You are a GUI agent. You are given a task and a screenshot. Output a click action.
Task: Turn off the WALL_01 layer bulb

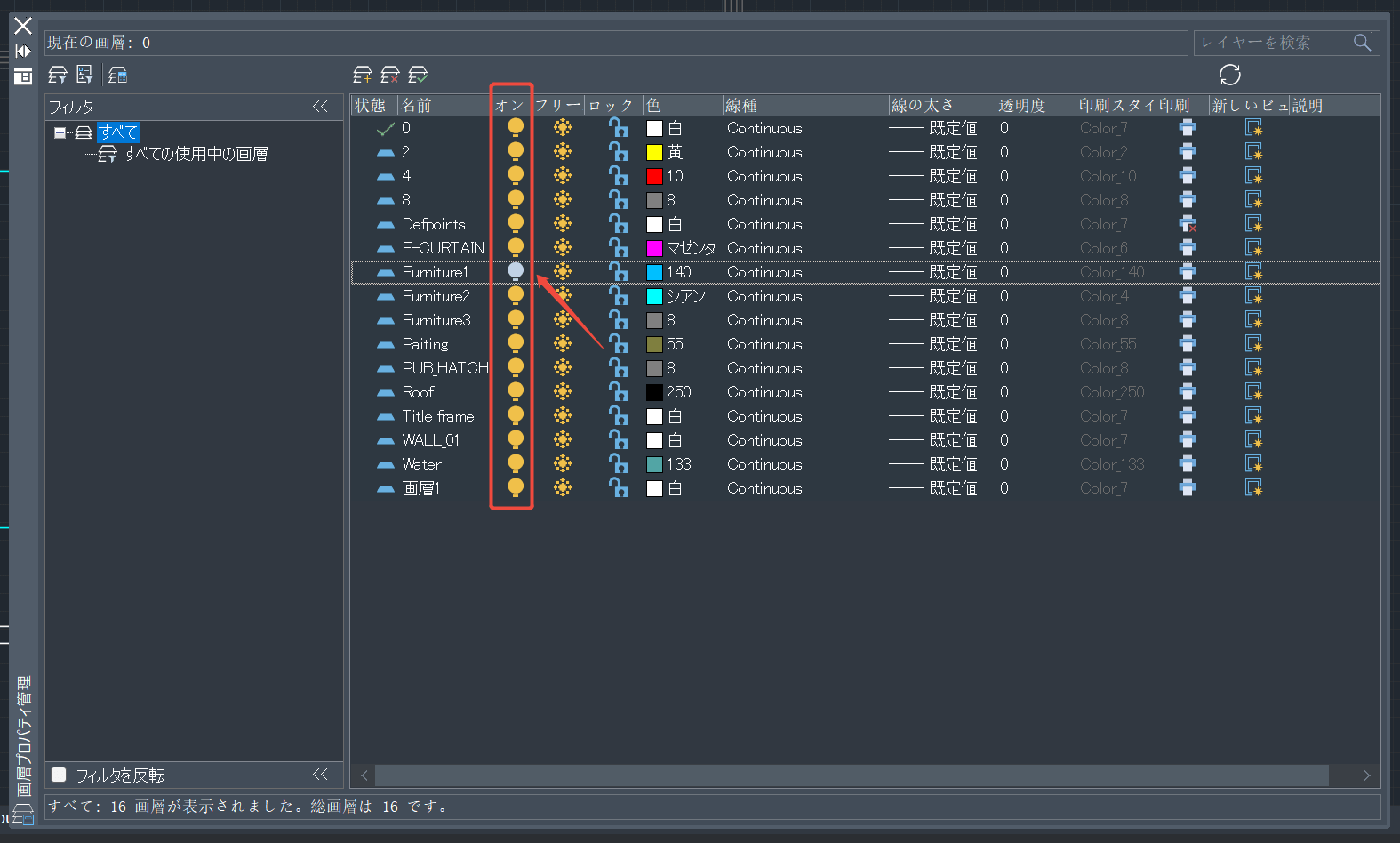[516, 439]
